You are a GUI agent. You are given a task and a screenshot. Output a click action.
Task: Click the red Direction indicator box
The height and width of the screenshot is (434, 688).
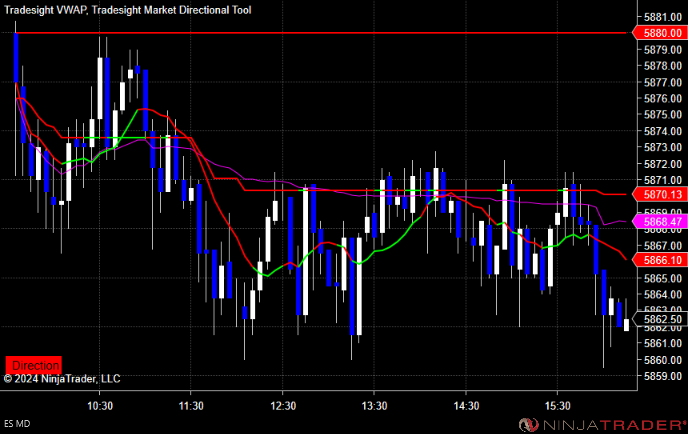pos(33,365)
